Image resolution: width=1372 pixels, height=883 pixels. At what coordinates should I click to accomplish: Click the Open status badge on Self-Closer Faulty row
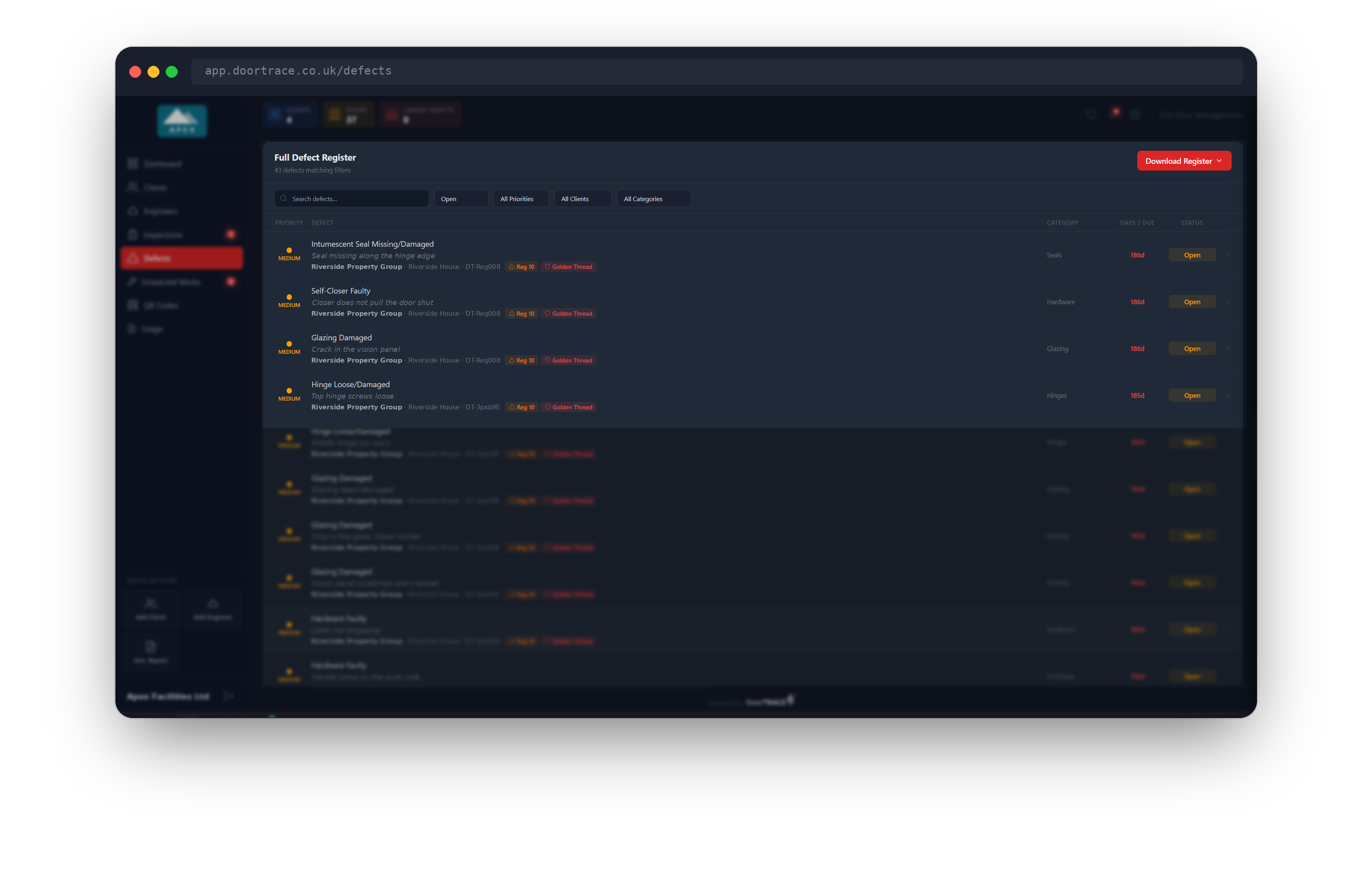(x=1192, y=302)
